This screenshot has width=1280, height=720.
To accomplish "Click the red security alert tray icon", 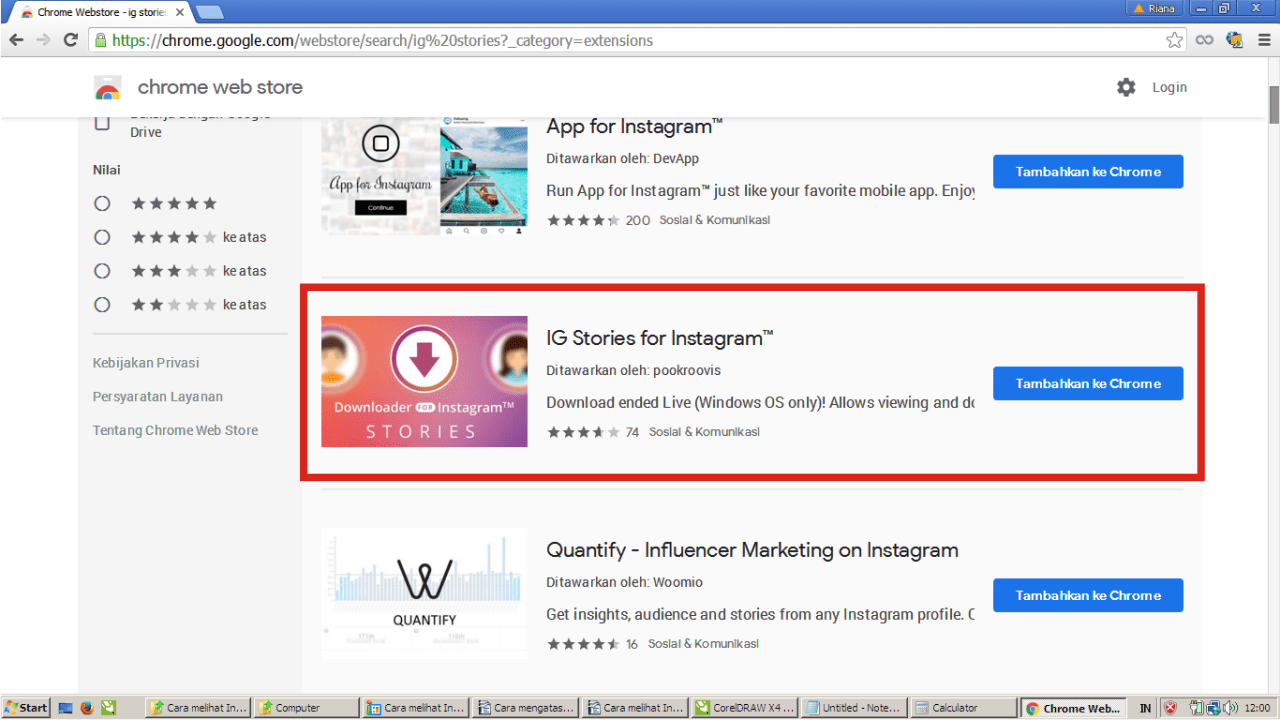I will [1170, 708].
